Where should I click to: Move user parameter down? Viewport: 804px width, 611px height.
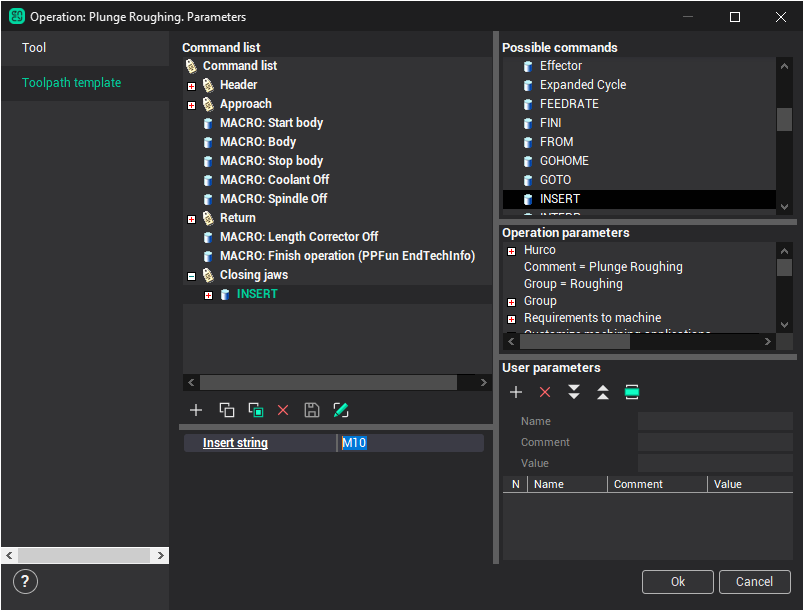[x=574, y=392]
